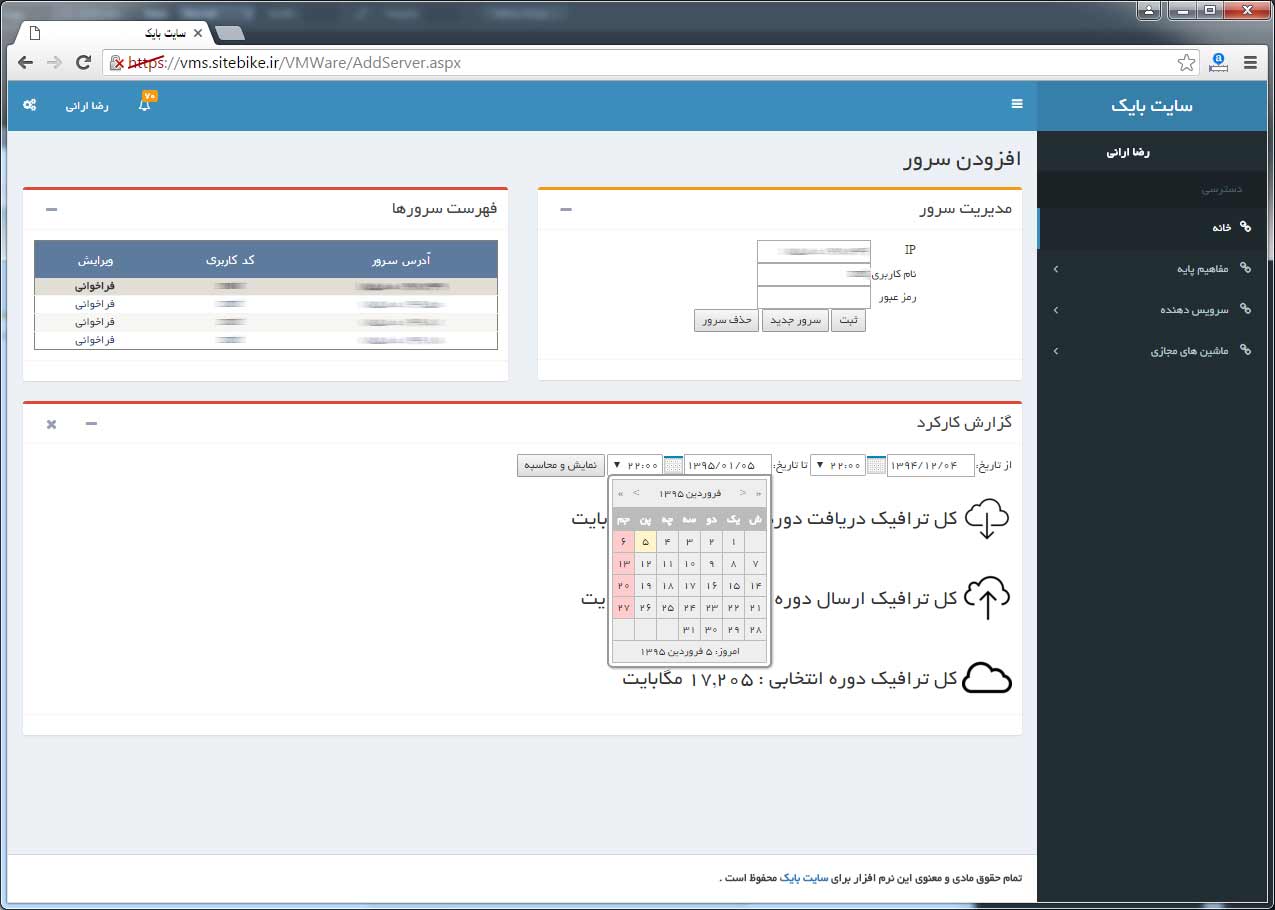Collapse the مدیریت سرور panel
The image size is (1275, 910).
point(566,209)
